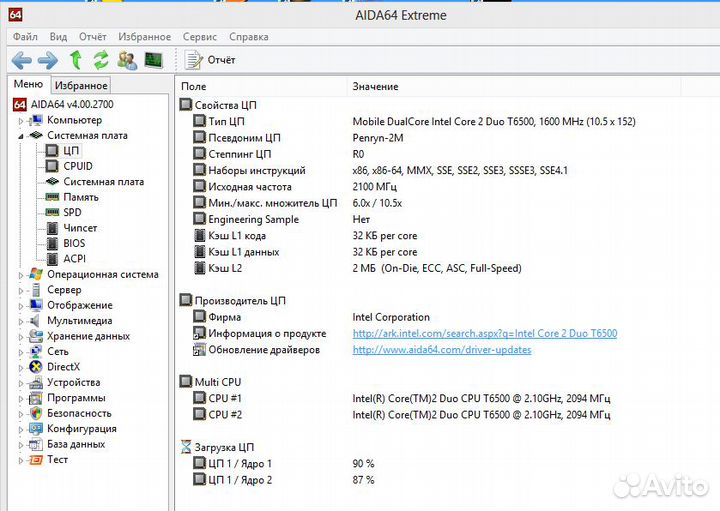The width and height of the screenshot is (720, 511).
Task: Expand the Компьютер tree node
Action: (x=21, y=120)
